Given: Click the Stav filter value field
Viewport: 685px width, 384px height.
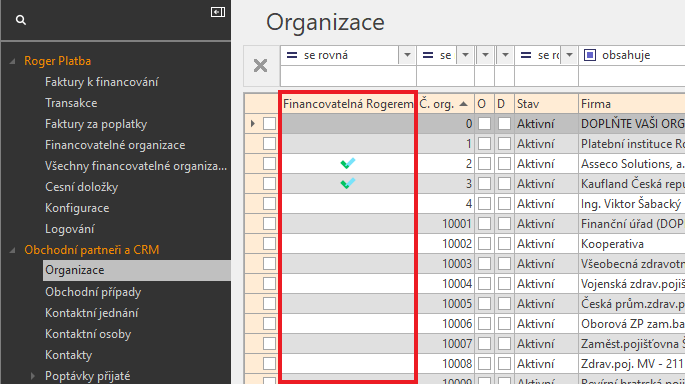Looking at the screenshot, I should 547,76.
